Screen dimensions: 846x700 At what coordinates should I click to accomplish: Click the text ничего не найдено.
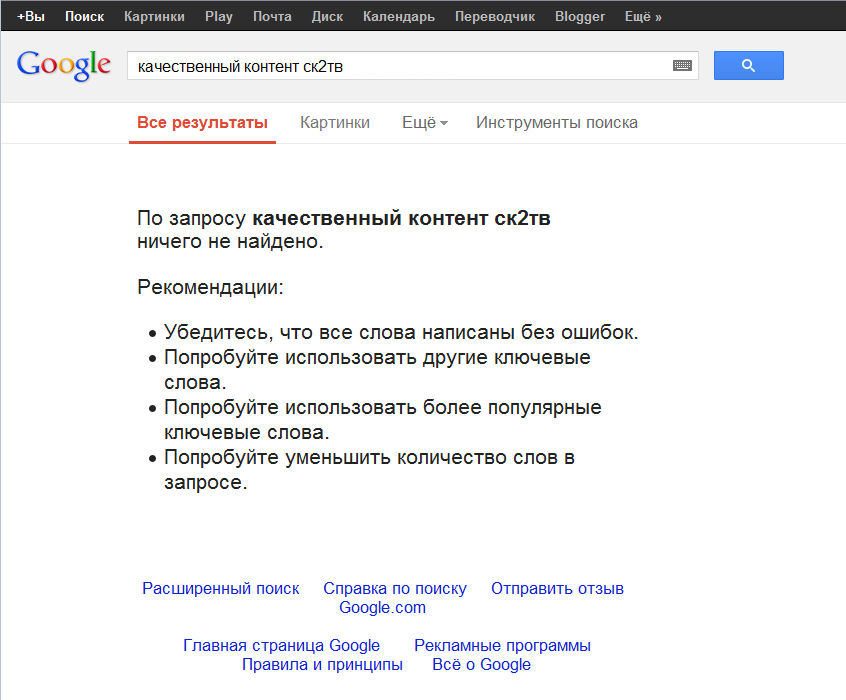230,241
